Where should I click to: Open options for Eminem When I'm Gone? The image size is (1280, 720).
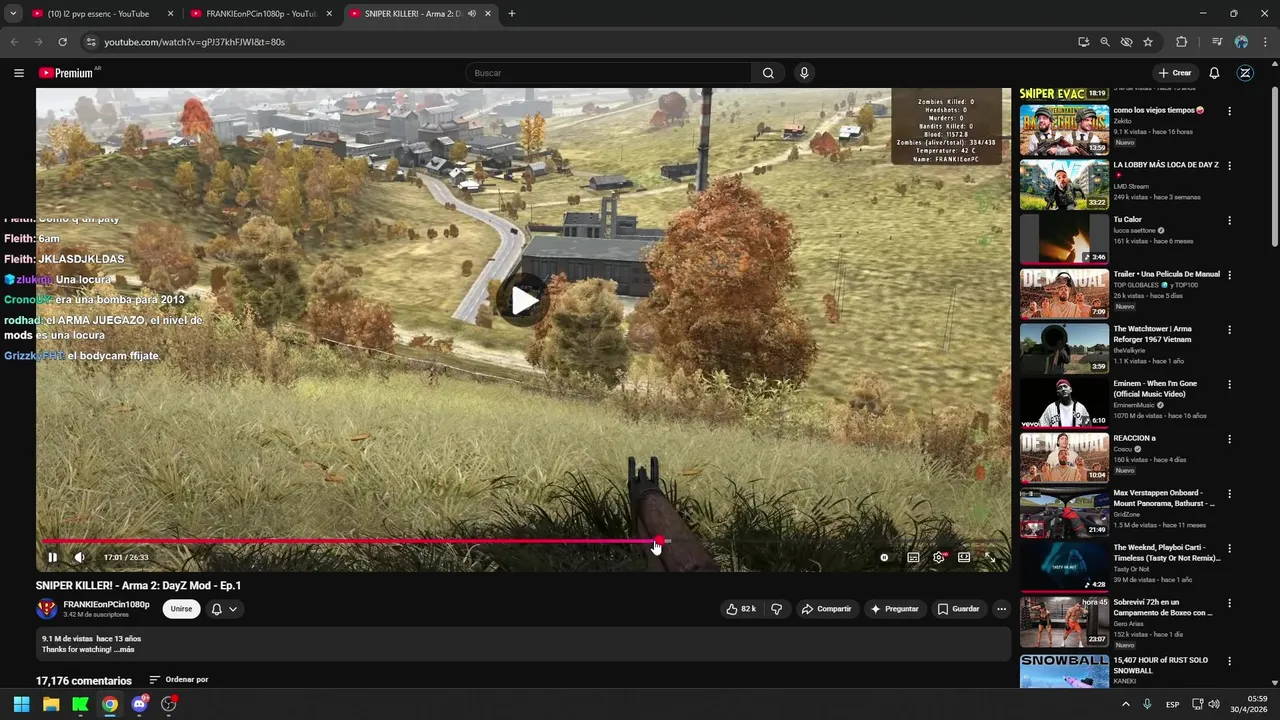[1229, 384]
